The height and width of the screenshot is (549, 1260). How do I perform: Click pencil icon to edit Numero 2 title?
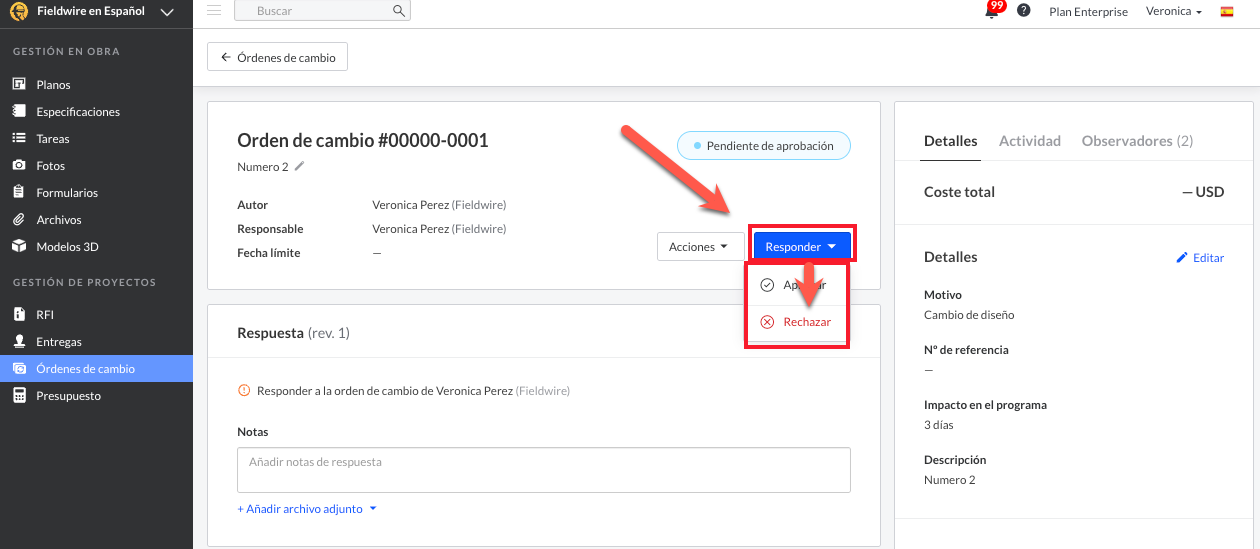click(x=299, y=166)
